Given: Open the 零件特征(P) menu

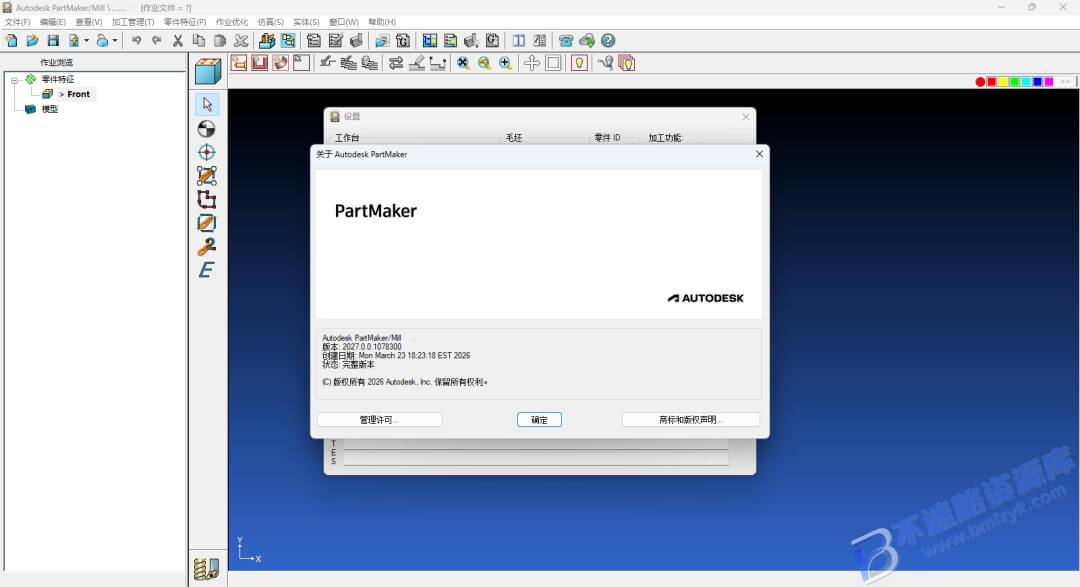Looking at the screenshot, I should coord(185,22).
